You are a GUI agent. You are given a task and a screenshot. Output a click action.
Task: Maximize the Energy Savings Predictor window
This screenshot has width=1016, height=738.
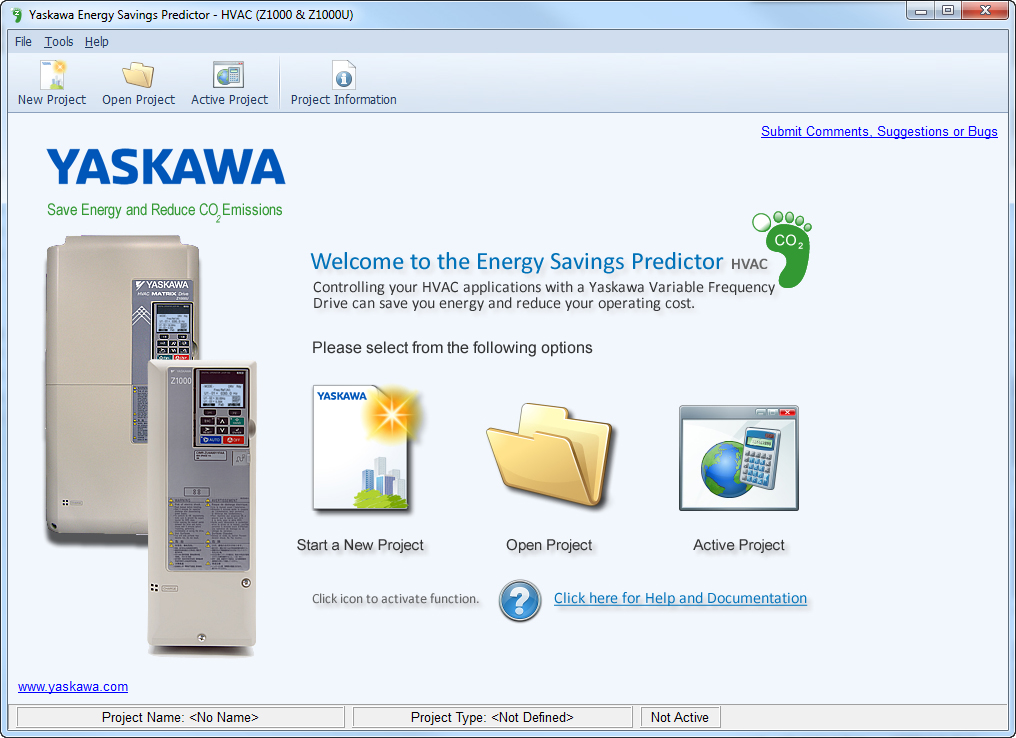point(948,11)
